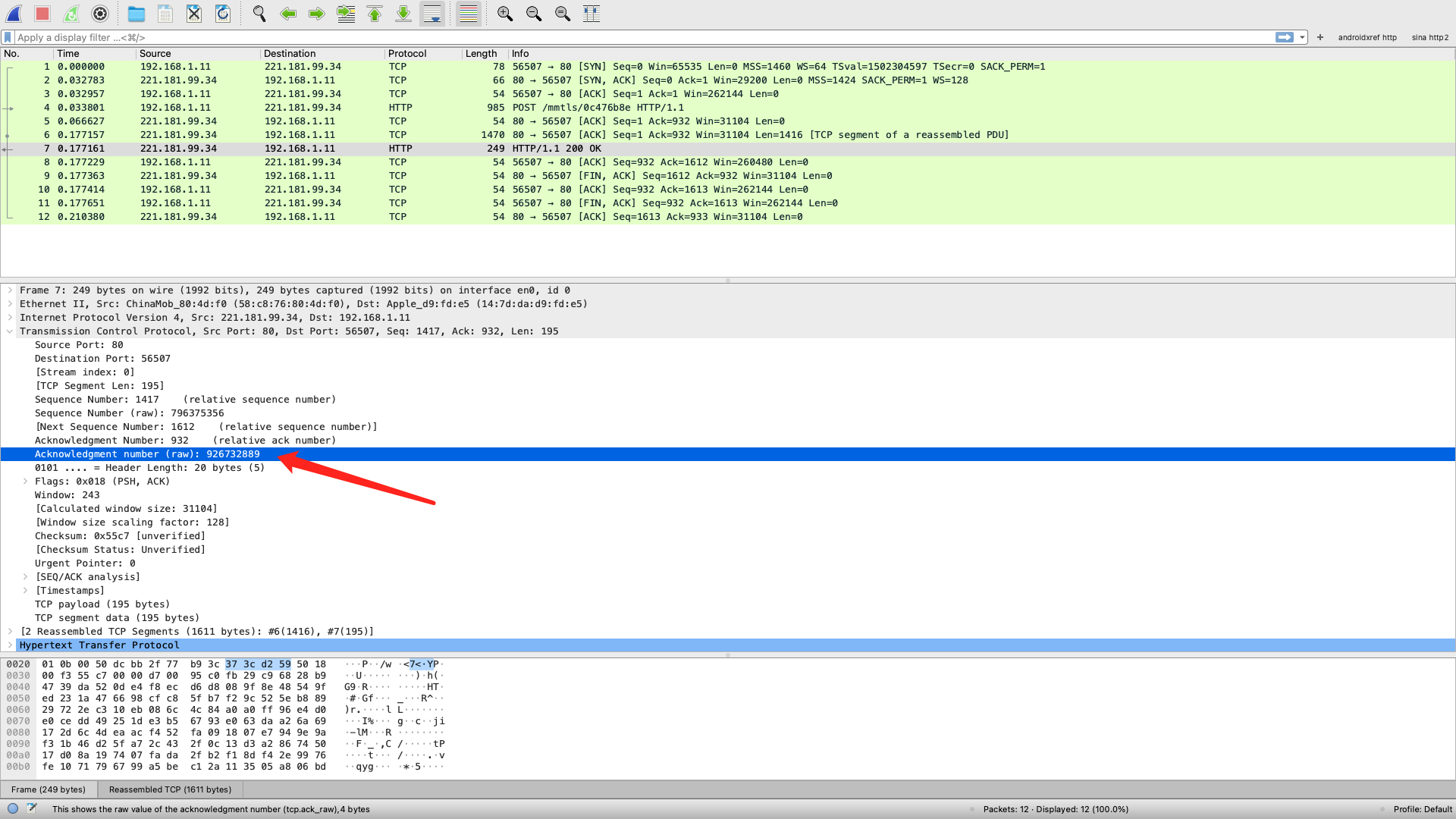1456x819 pixels.
Task: Select the Checksum: 0x55c7 field
Action: pos(728,536)
